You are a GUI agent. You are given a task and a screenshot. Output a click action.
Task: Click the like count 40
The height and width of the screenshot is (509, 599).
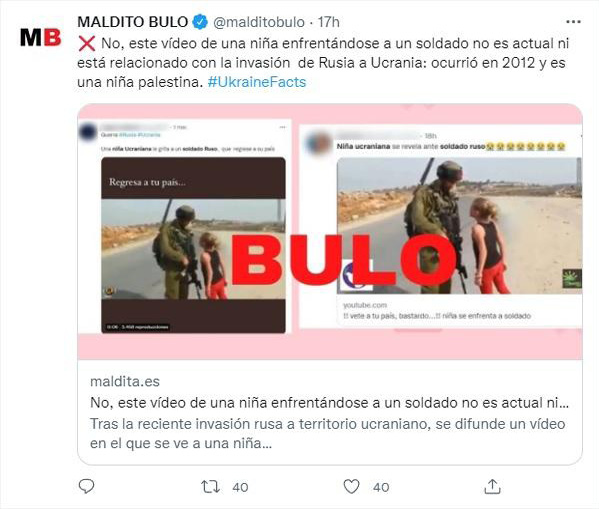[x=381, y=487]
